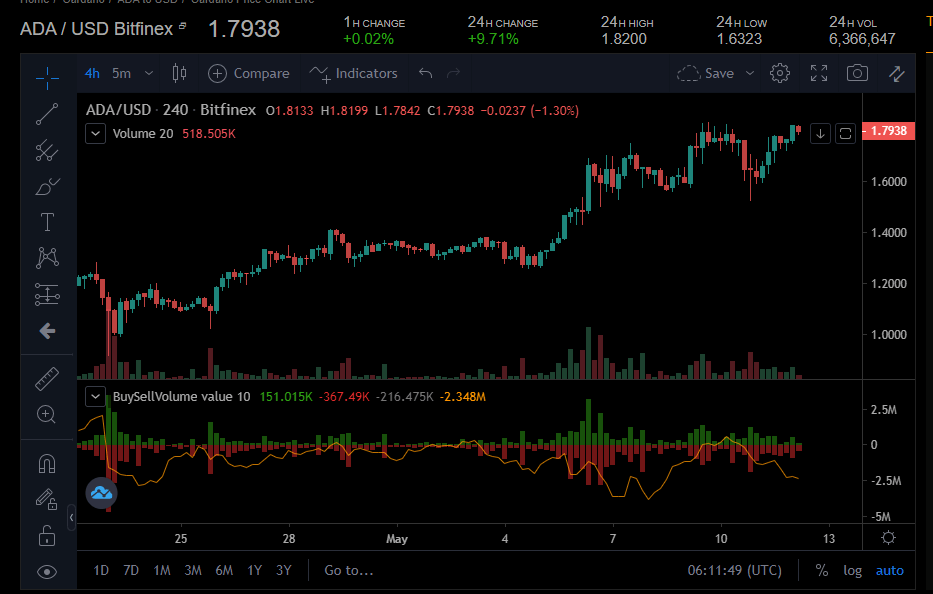The height and width of the screenshot is (594, 933).
Task: Click the Compare symbol button
Action: pyautogui.click(x=249, y=73)
